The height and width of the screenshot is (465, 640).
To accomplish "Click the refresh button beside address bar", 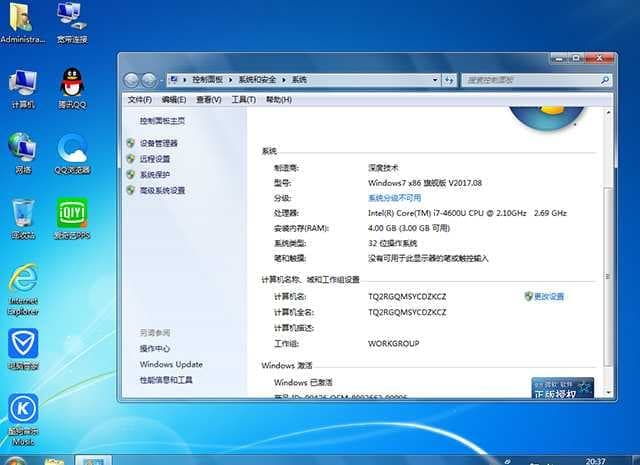I will tap(449, 80).
